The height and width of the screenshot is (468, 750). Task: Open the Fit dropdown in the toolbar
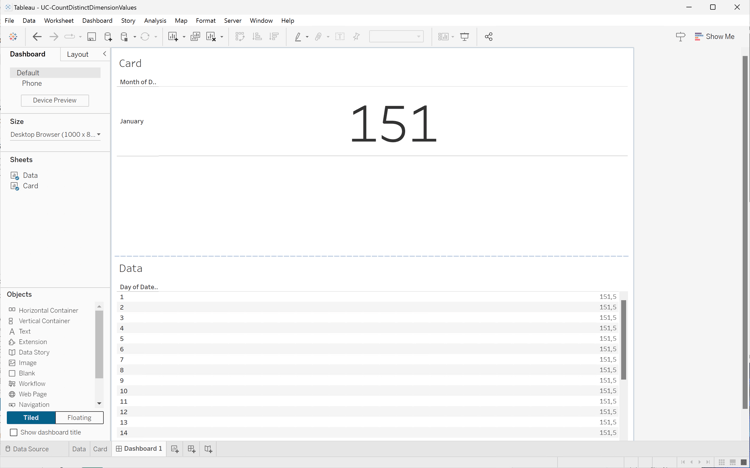coord(396,37)
